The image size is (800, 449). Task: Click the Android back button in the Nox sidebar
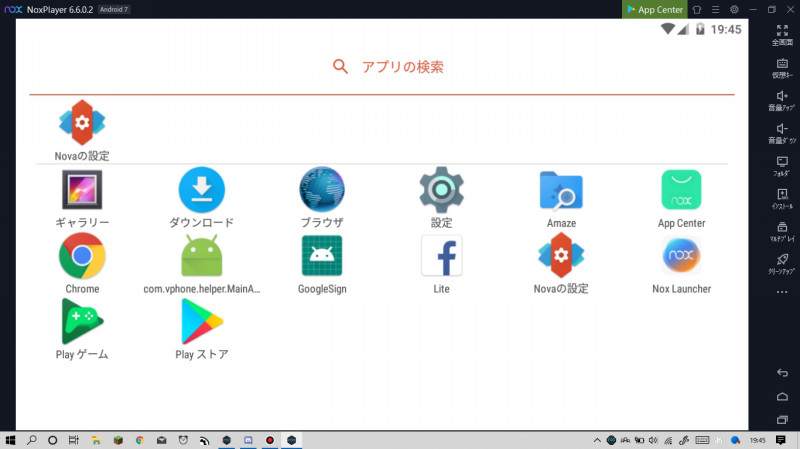click(782, 373)
